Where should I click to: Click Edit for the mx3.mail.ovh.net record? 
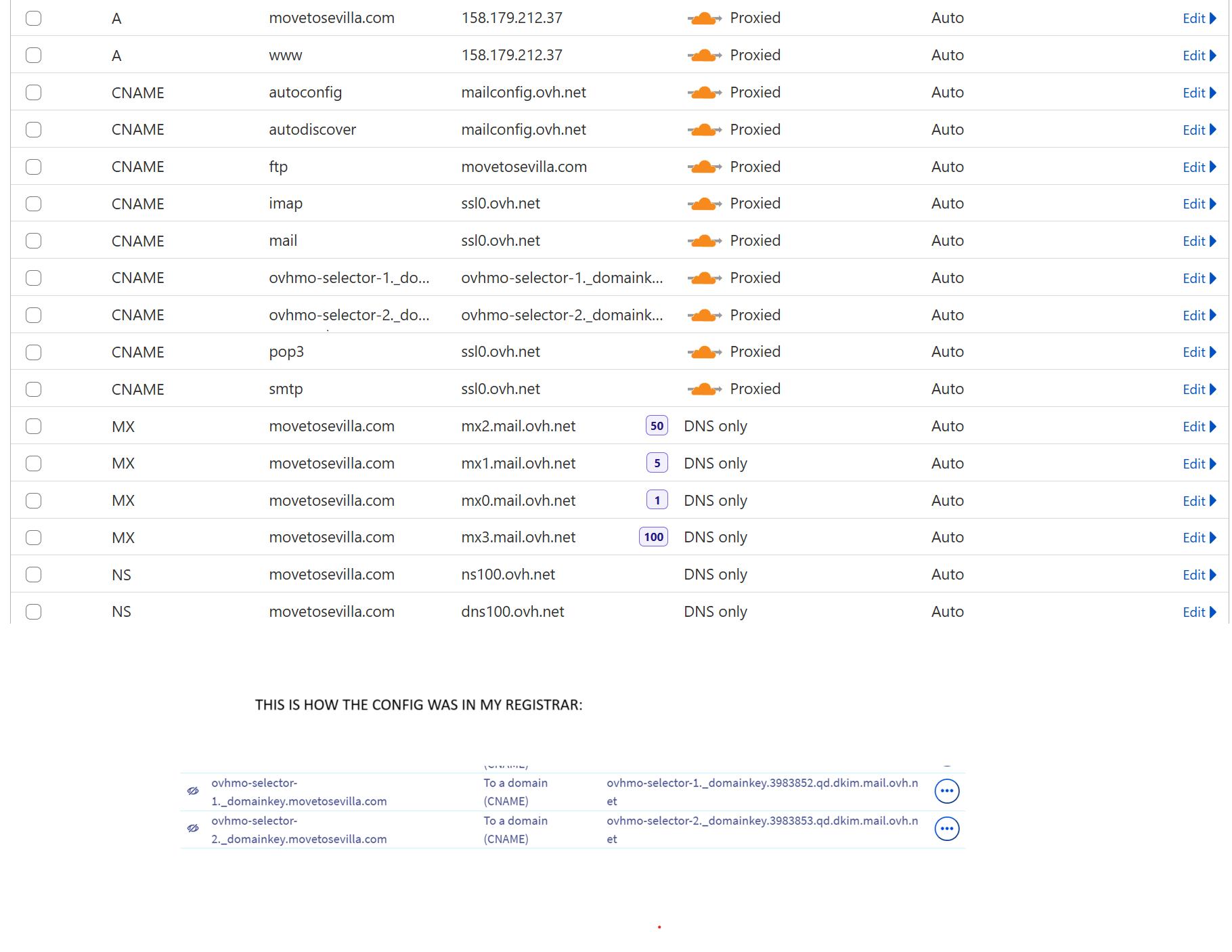click(1200, 538)
